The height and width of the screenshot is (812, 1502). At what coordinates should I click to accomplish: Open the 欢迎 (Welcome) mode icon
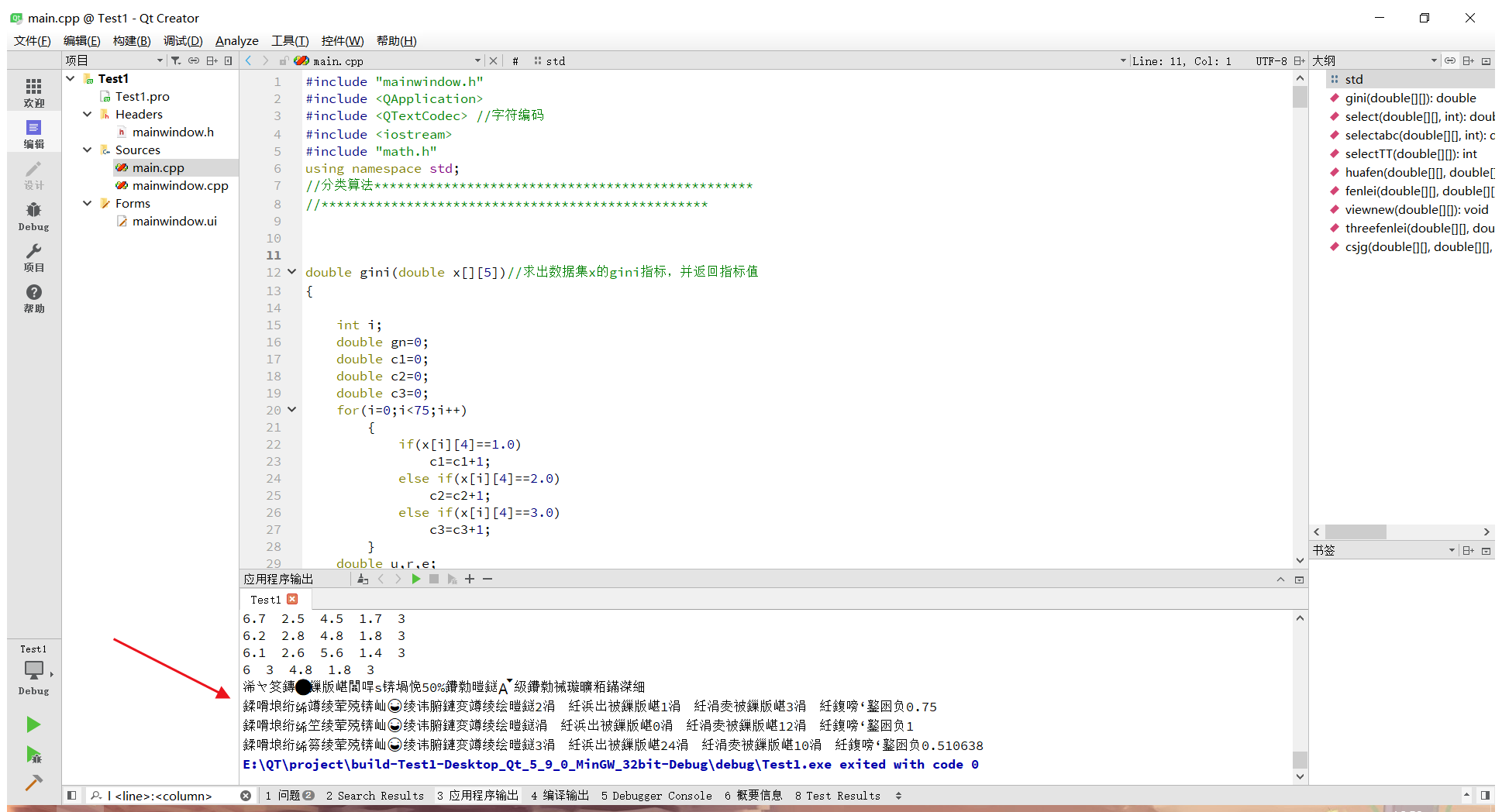point(33,91)
